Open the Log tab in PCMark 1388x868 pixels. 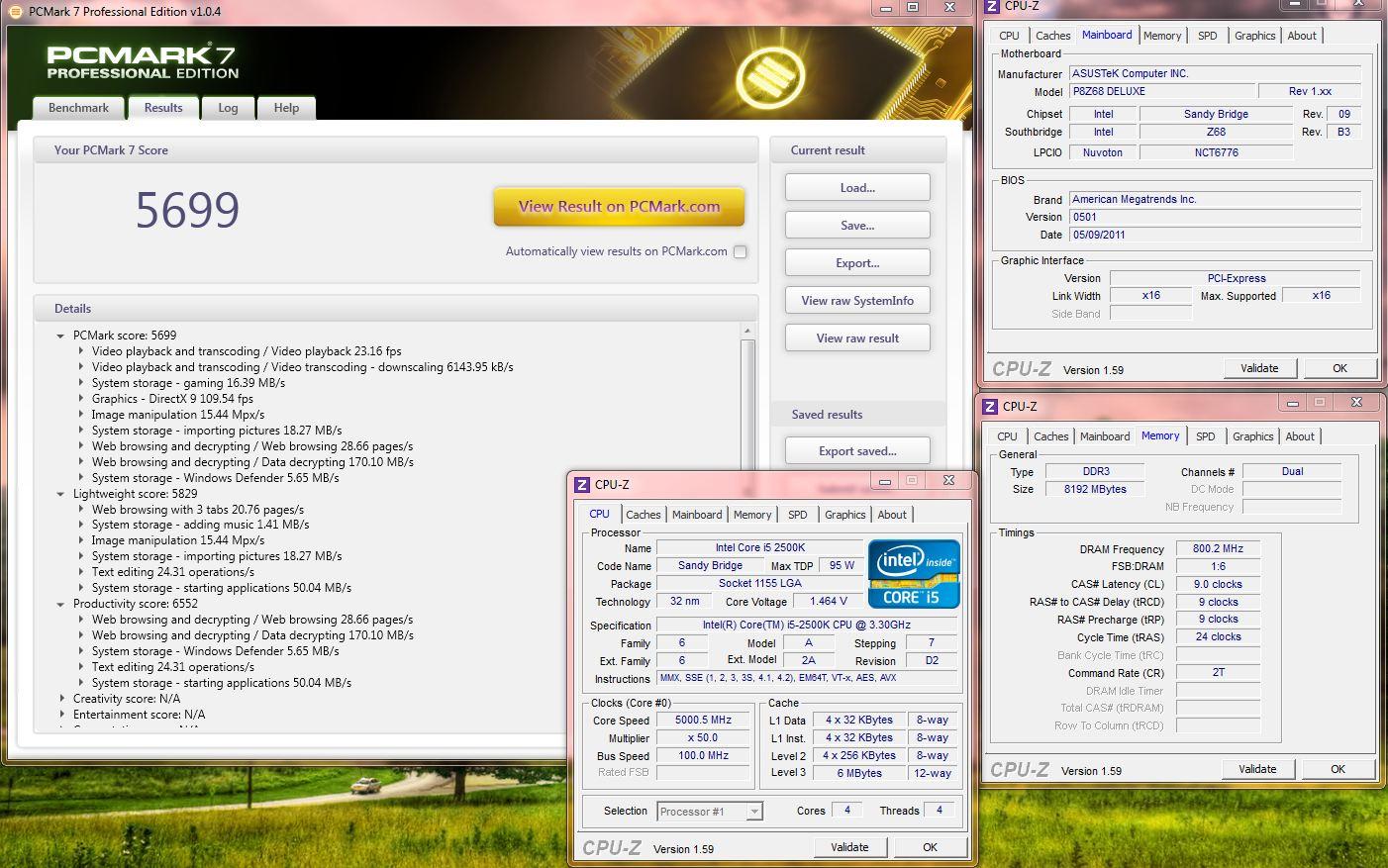click(229, 108)
